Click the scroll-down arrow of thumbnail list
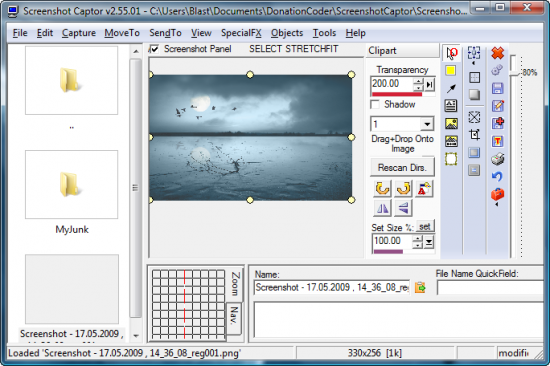Screen dimensions: 550x366 (x=136, y=336)
